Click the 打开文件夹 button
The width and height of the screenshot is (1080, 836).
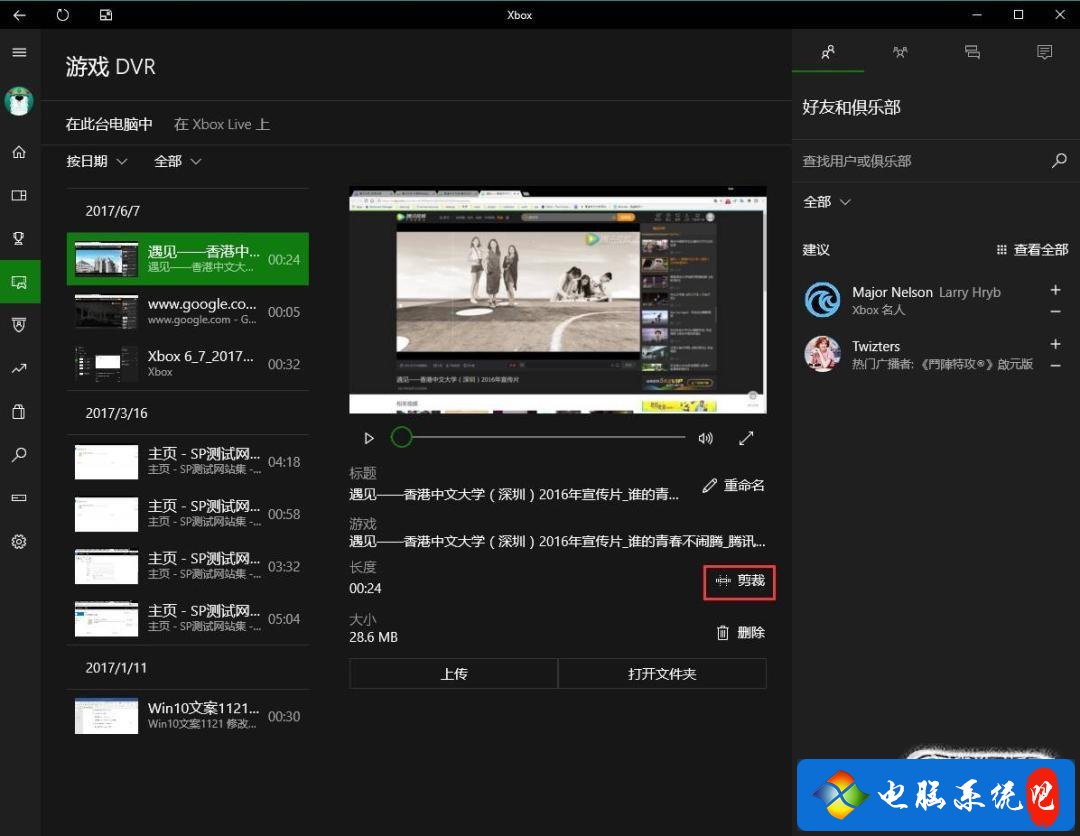click(x=662, y=673)
